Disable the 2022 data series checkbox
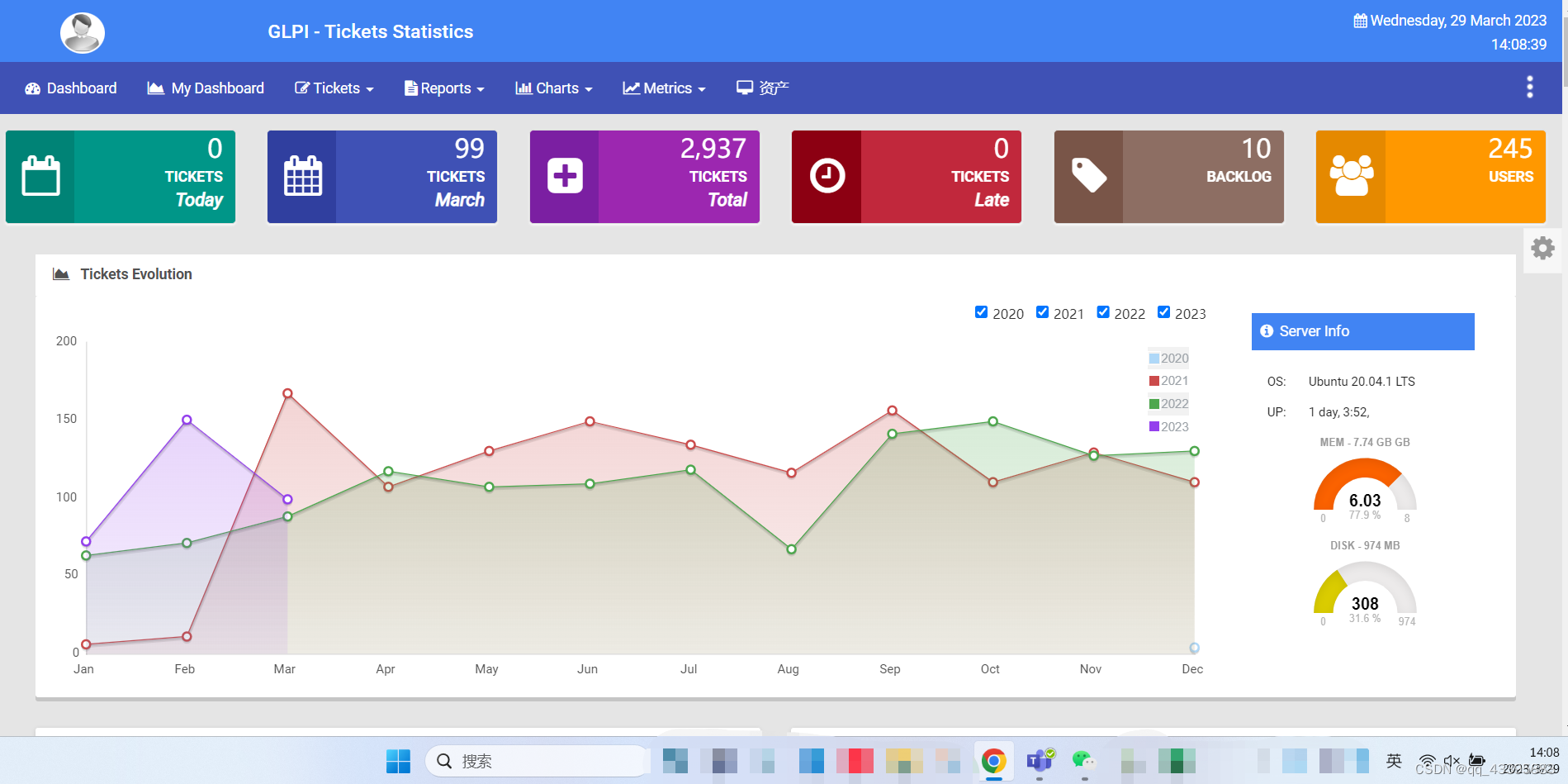Viewport: 1568px width, 784px height. (1102, 311)
